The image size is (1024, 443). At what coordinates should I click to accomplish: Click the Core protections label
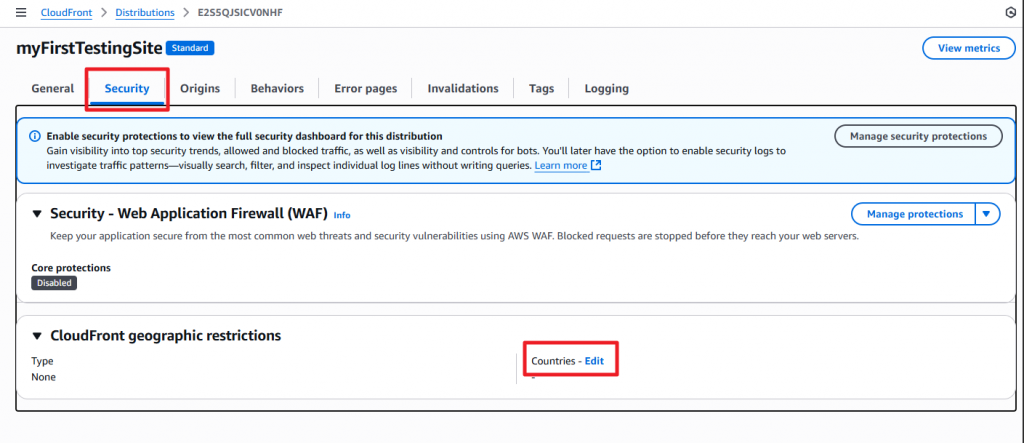[x=71, y=268]
